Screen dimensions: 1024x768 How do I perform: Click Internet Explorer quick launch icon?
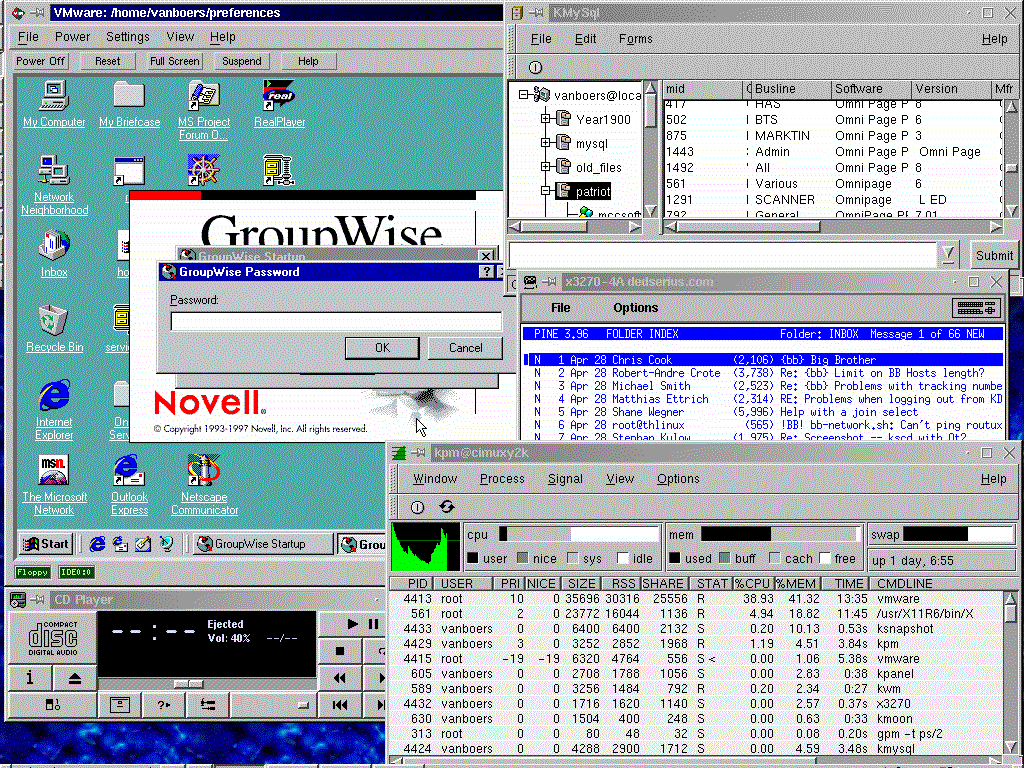click(97, 543)
